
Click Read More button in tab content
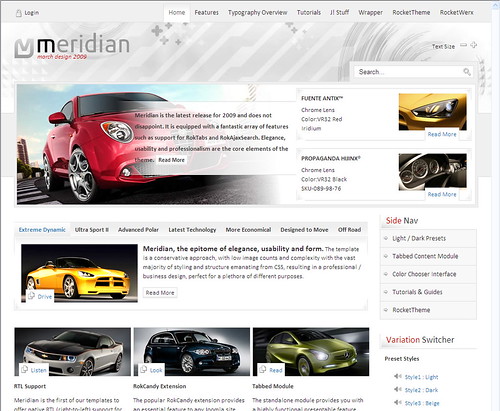tap(160, 293)
